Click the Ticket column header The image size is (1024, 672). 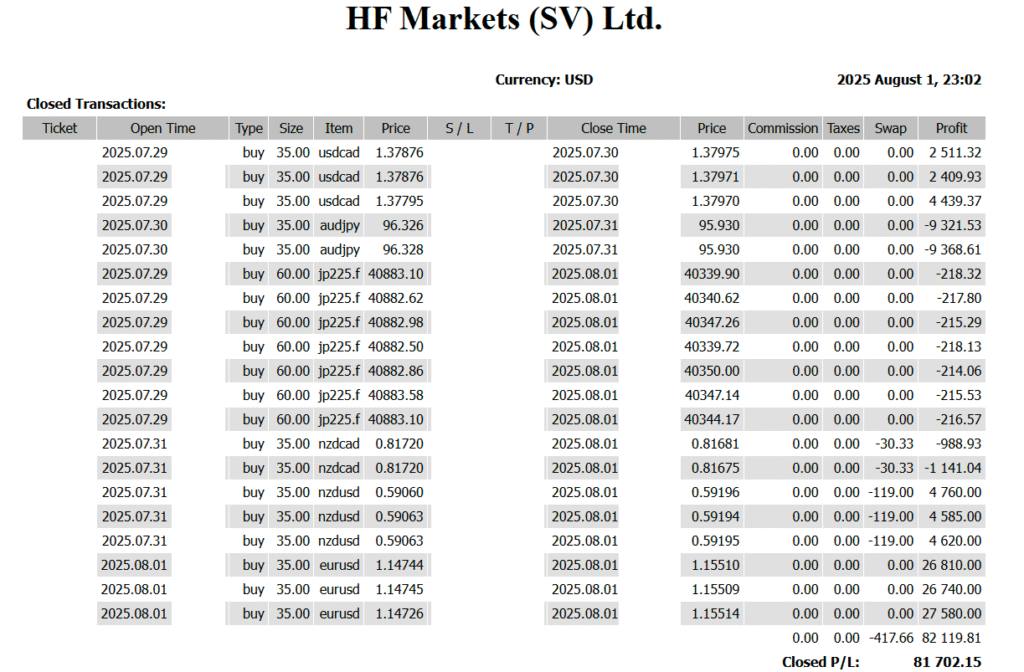pos(59,128)
